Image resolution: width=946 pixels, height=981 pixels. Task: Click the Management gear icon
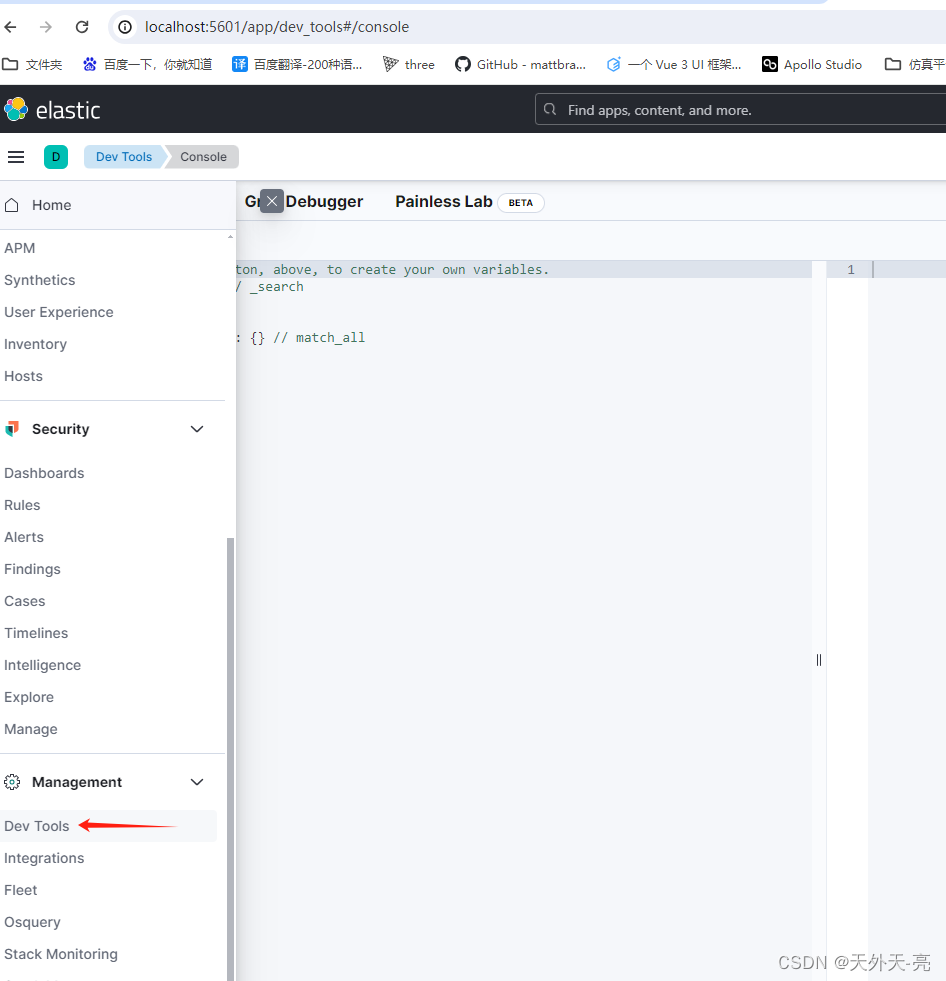coord(12,782)
